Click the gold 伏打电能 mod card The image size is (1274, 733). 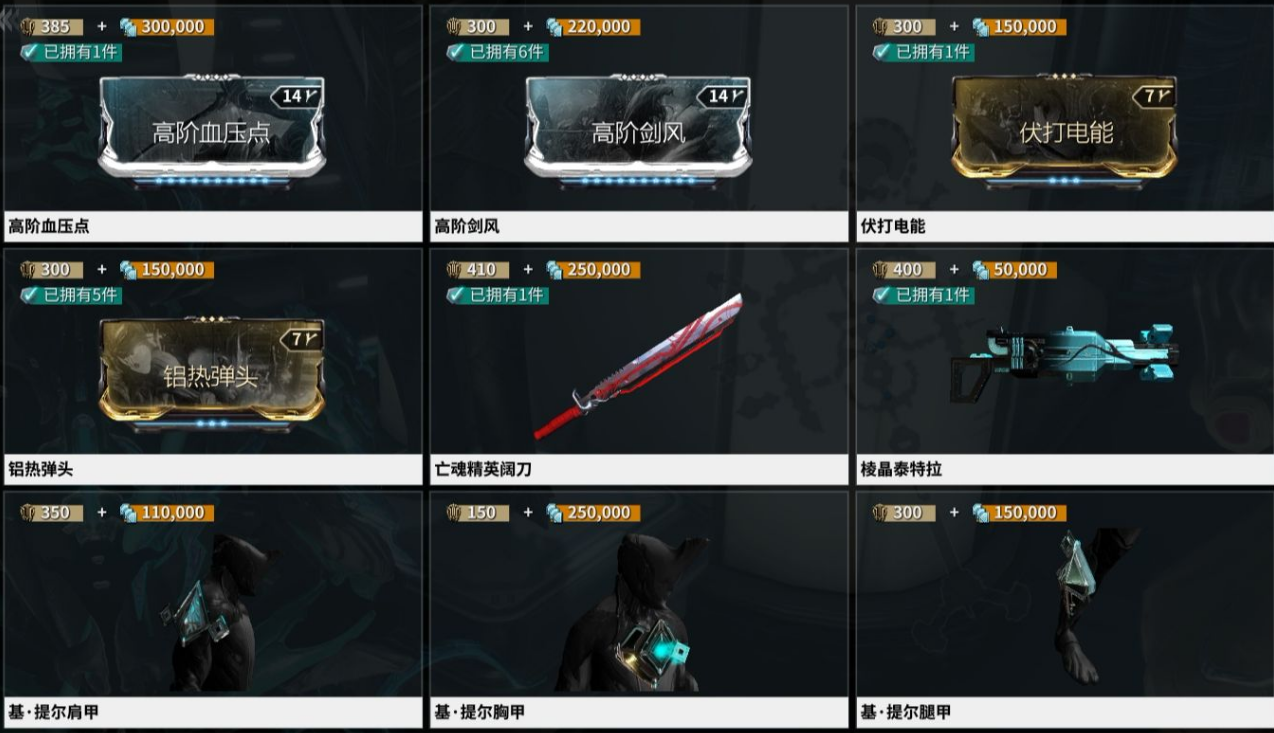point(1065,129)
